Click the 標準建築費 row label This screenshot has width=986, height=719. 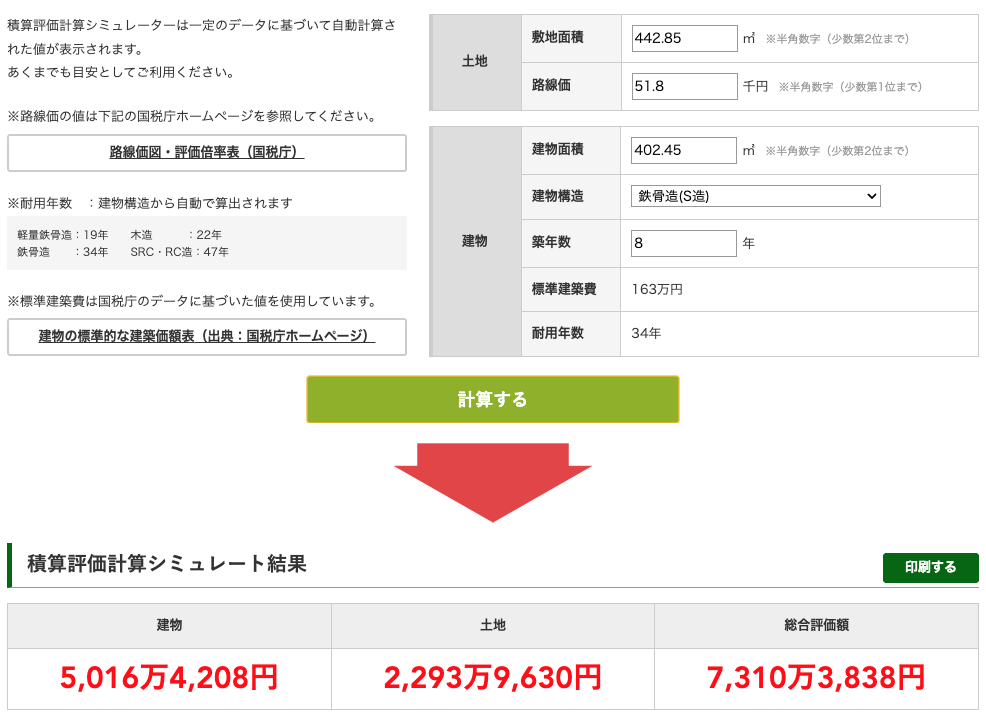pos(563,290)
